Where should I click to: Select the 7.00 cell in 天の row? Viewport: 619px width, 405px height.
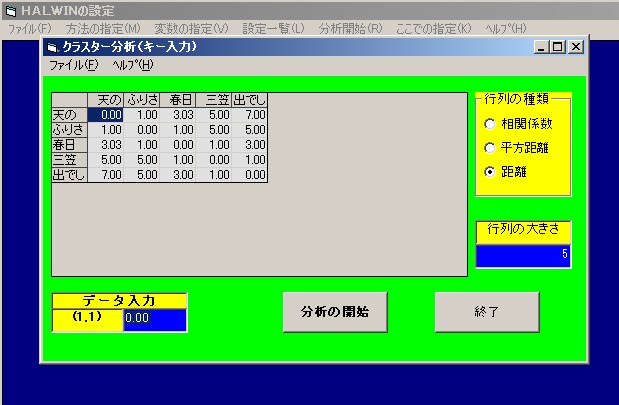pos(249,115)
